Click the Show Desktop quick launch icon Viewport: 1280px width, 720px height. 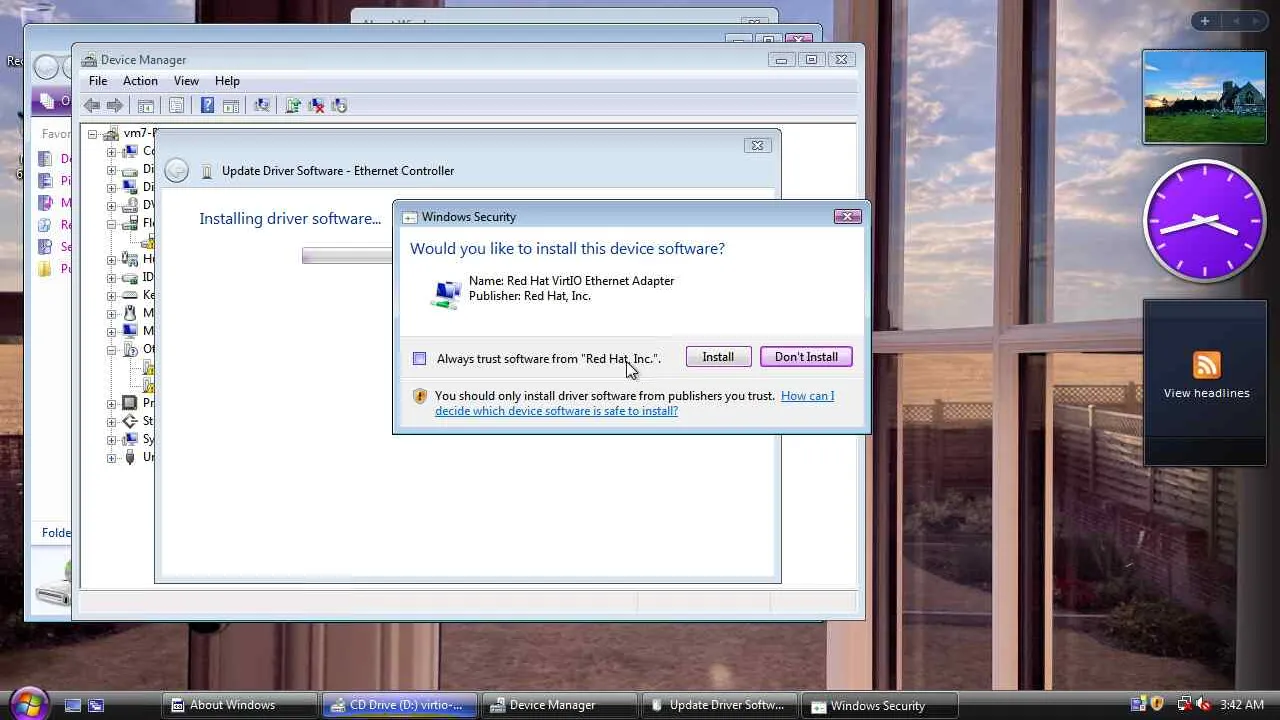point(73,705)
